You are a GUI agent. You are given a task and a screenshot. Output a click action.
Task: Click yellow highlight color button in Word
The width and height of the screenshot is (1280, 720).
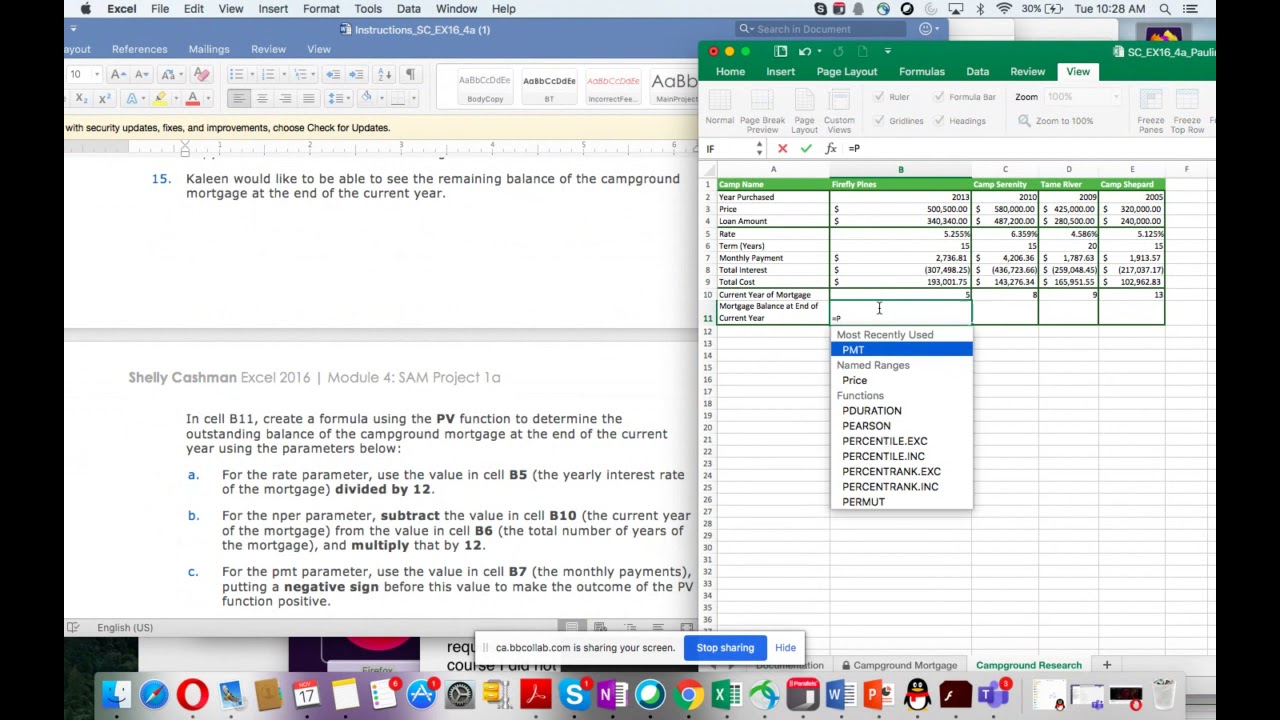[160, 99]
